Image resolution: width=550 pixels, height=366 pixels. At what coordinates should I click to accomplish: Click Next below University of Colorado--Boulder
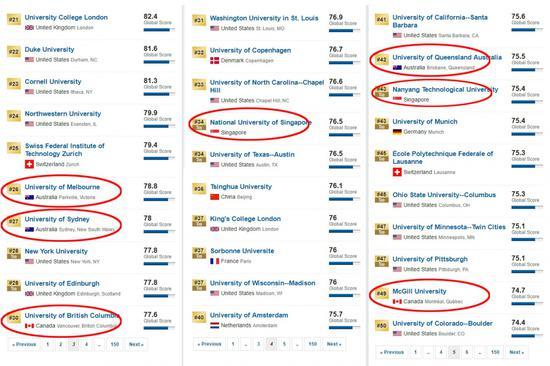pos(516,352)
